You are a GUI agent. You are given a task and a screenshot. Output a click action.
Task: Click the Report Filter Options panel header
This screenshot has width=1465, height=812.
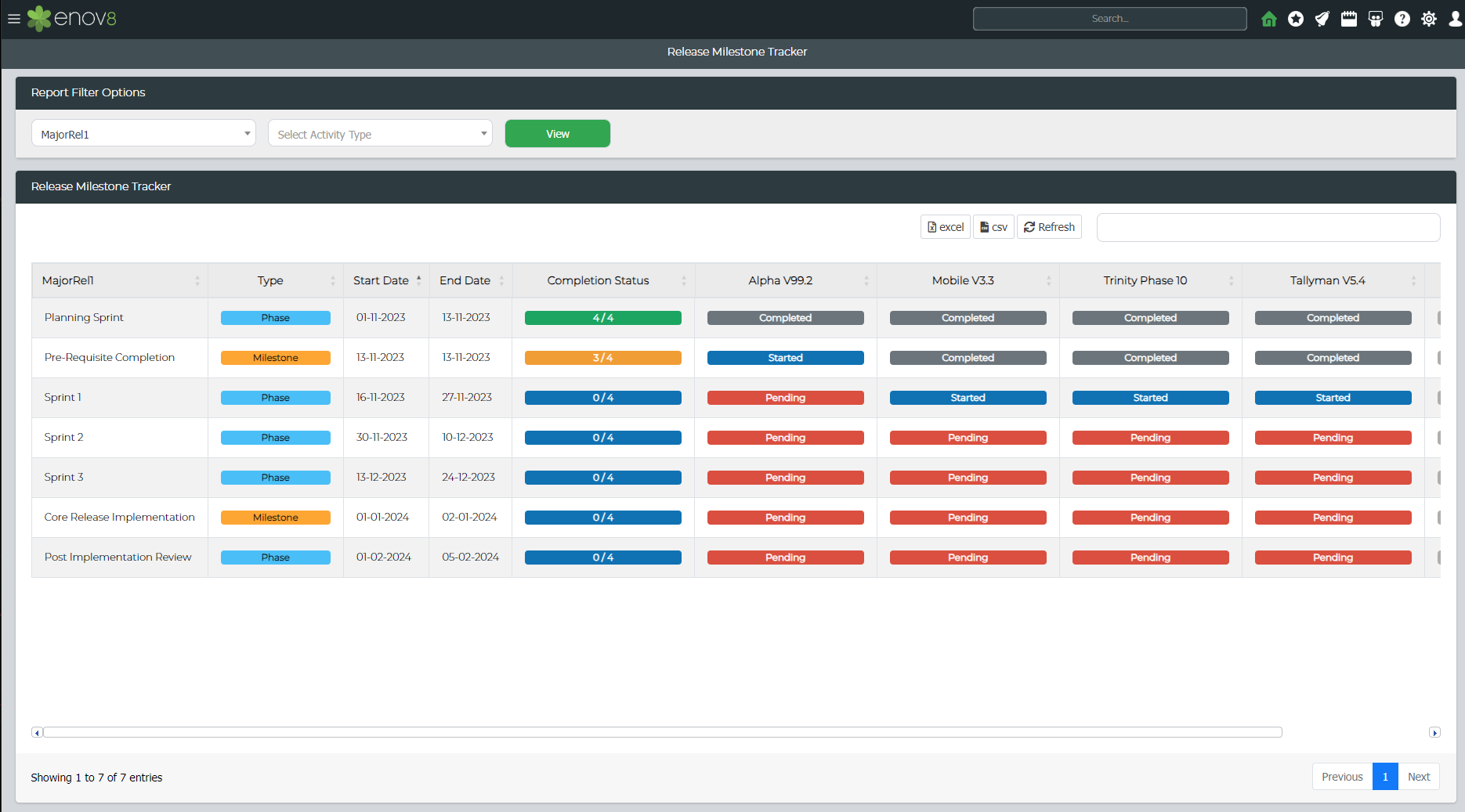pos(736,92)
